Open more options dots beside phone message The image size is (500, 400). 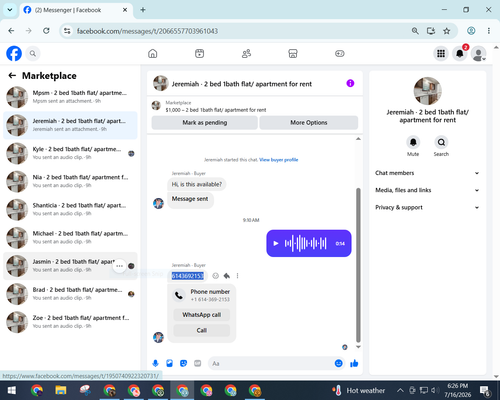point(237,276)
